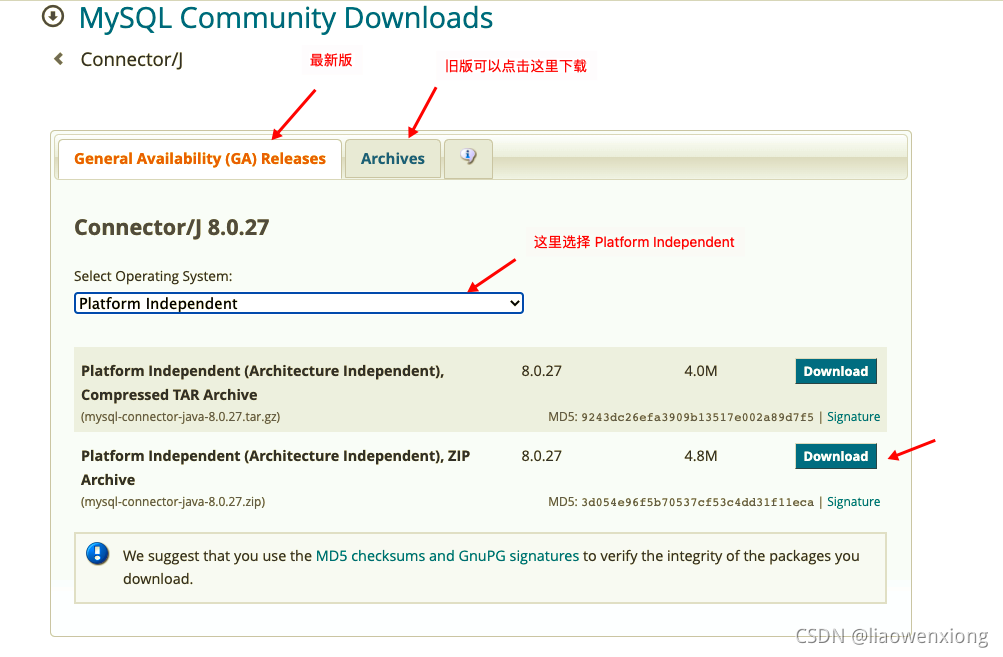Open the information icon tab
1003x657 pixels.
[x=468, y=158]
